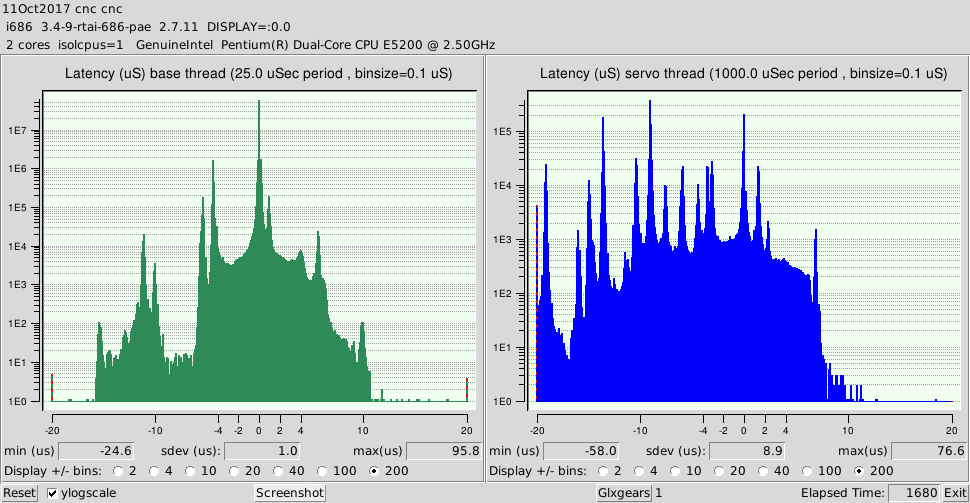The width and height of the screenshot is (970, 503).
Task: Select 4 bins radio for servo thread
Action: (x=639, y=471)
